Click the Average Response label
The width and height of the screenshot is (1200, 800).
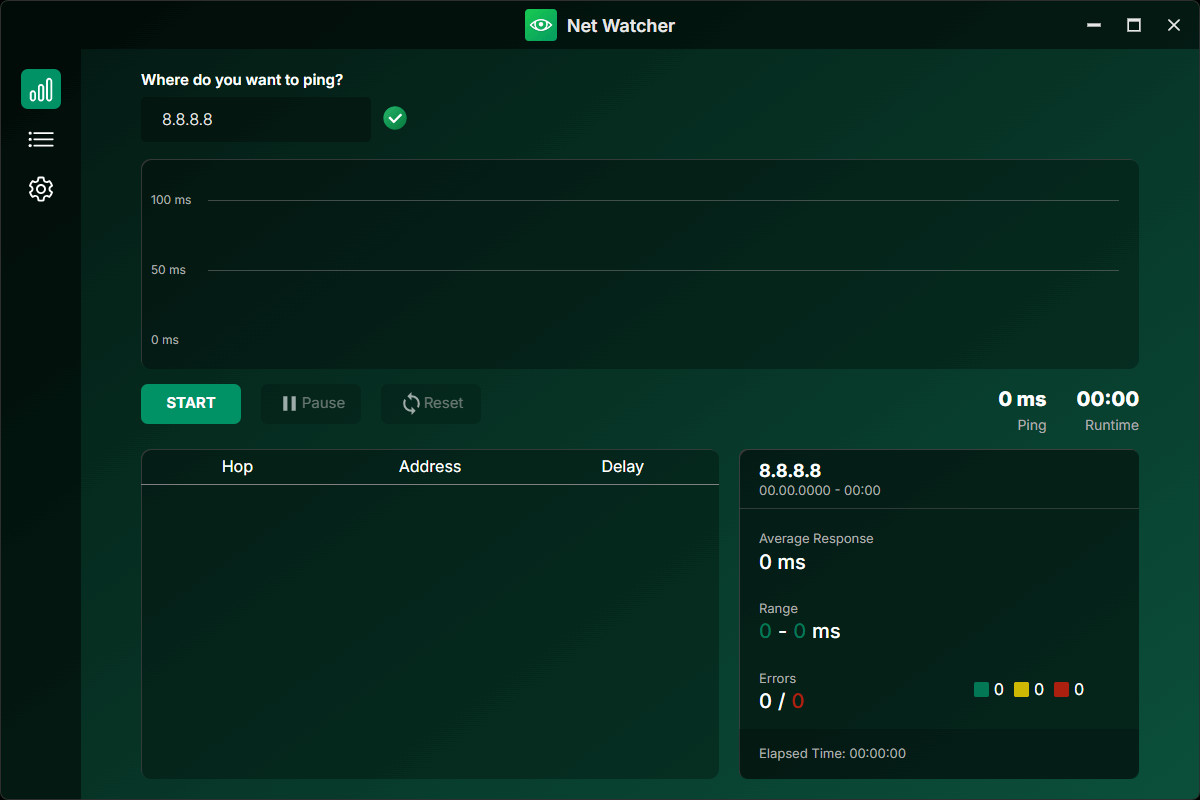pyautogui.click(x=816, y=538)
